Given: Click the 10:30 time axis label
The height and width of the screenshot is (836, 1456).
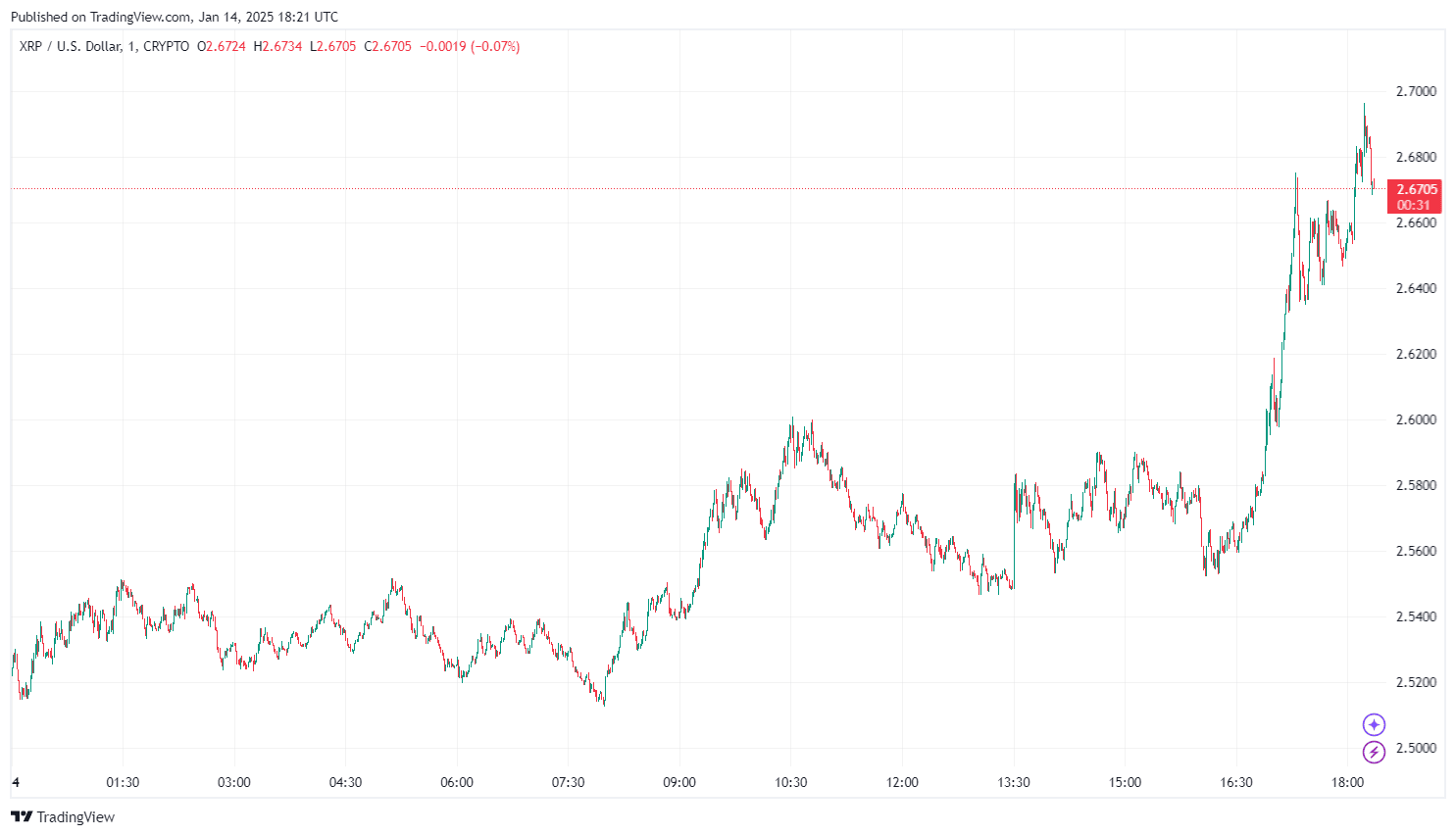Looking at the screenshot, I should pos(791,782).
